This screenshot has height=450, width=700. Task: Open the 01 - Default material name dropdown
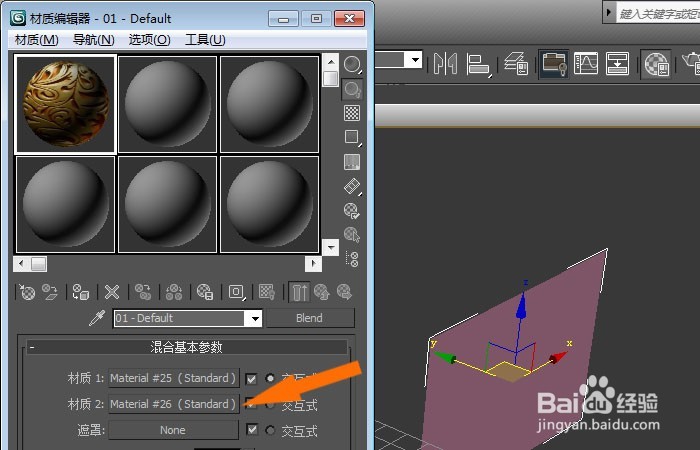(255, 318)
